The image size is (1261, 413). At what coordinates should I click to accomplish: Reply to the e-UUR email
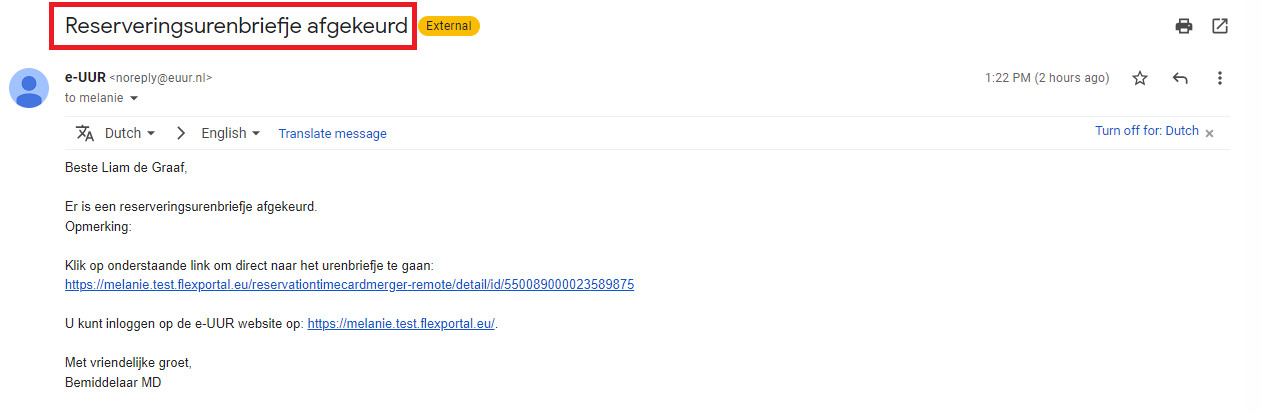point(1180,78)
